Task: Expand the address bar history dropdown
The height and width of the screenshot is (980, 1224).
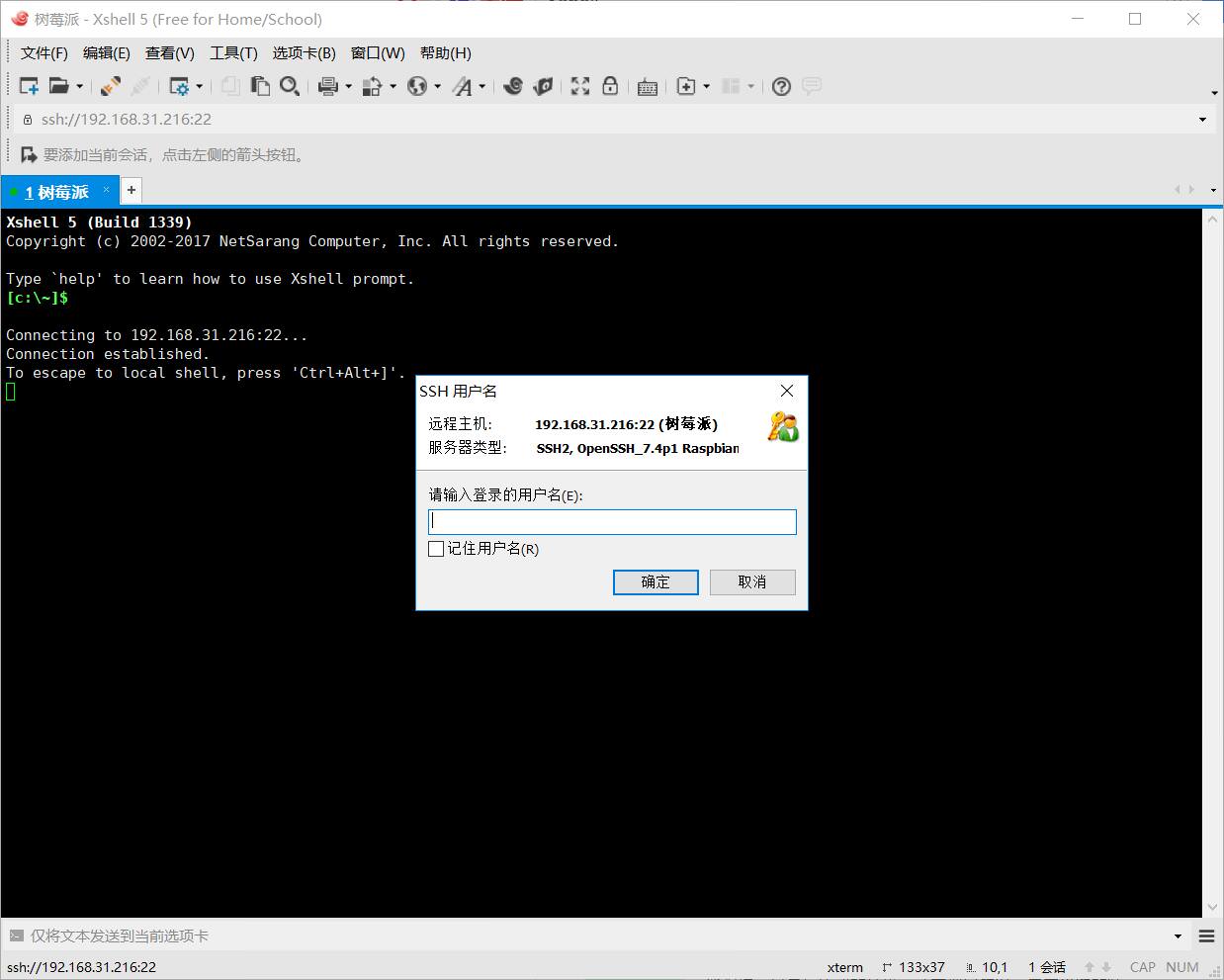Action: tap(1202, 120)
